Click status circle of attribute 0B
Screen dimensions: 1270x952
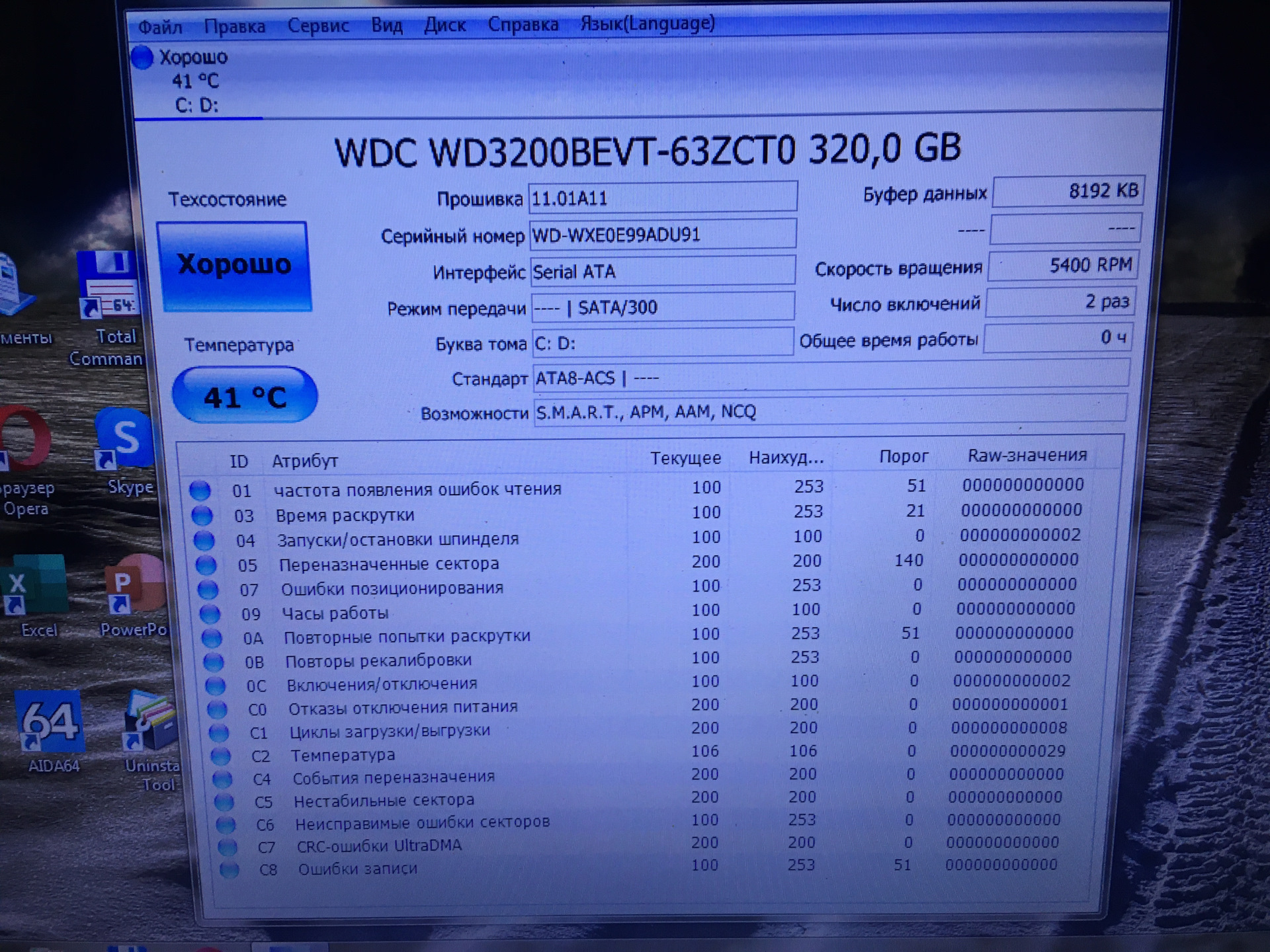click(213, 662)
